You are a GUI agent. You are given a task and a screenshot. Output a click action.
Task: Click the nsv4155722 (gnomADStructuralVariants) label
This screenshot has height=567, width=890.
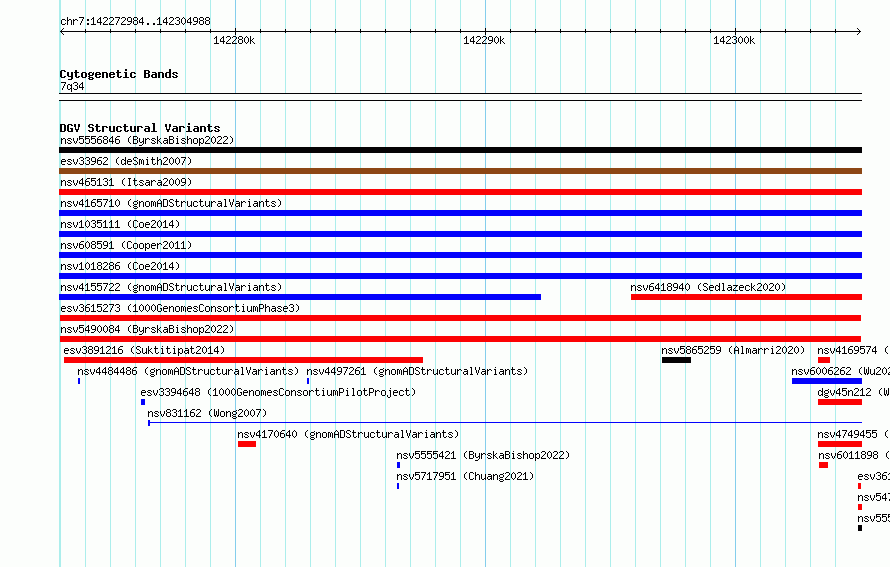pos(171,287)
